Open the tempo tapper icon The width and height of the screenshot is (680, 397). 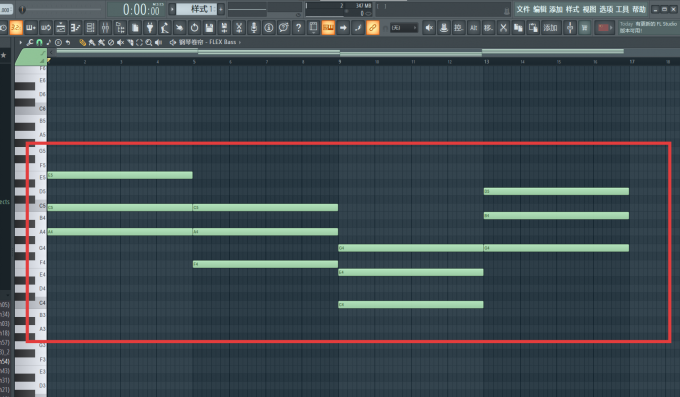coord(165,28)
